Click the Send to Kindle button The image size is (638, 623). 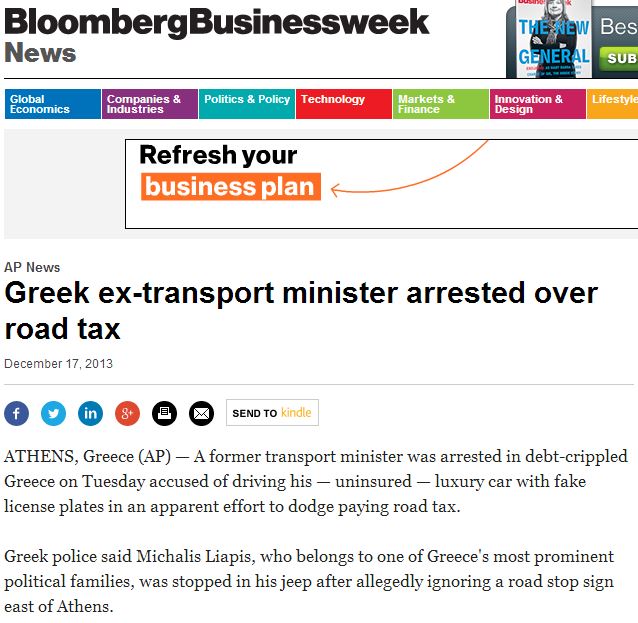click(271, 412)
